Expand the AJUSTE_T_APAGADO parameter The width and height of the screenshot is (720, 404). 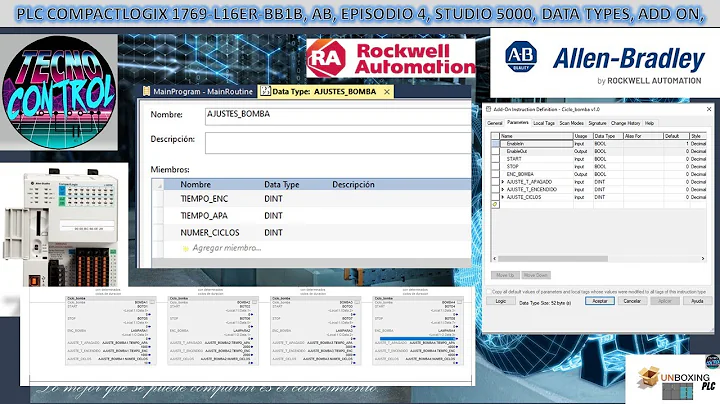tap(503, 182)
